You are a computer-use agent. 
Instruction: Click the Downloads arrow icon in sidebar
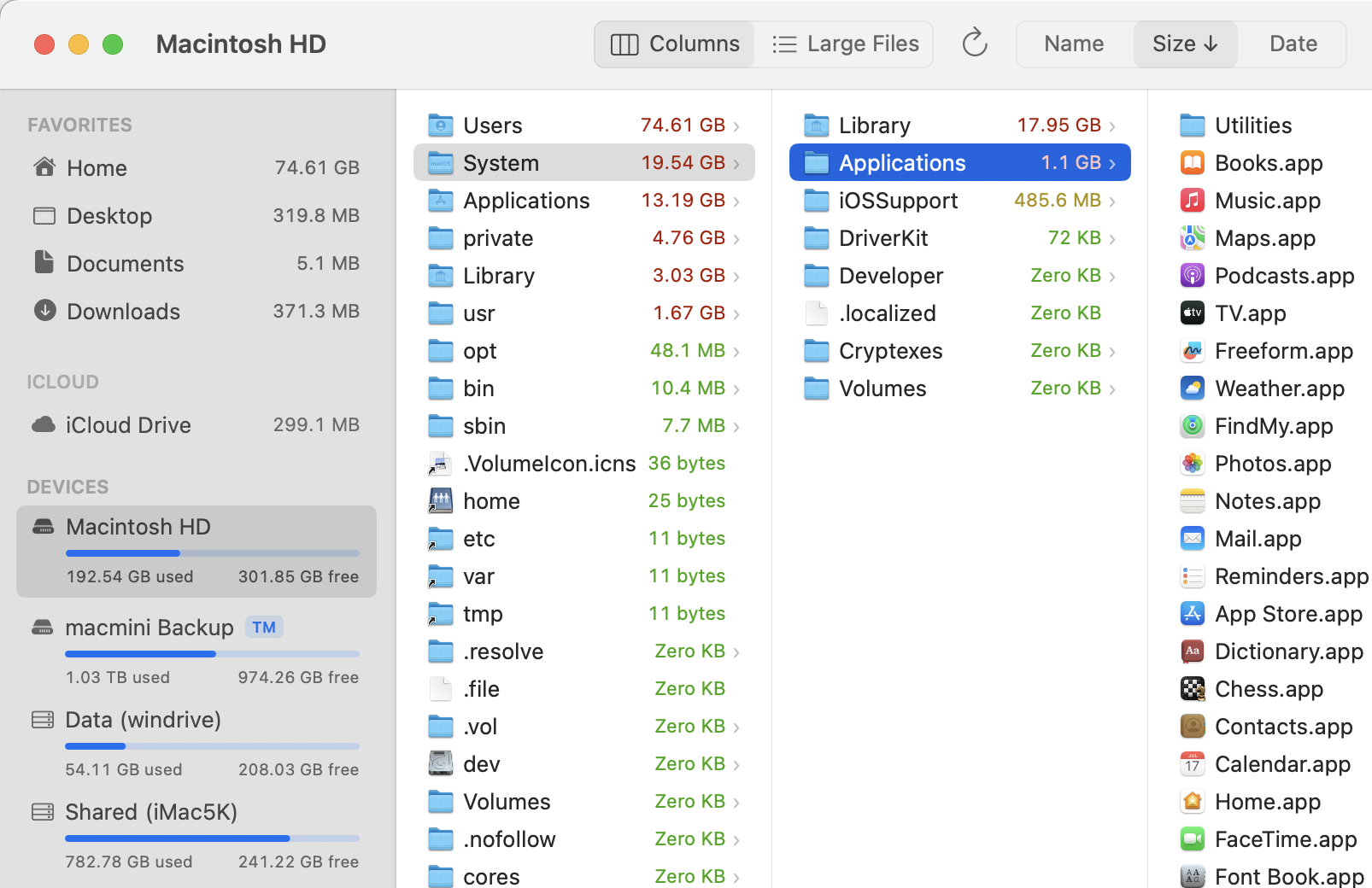pyautogui.click(x=44, y=310)
